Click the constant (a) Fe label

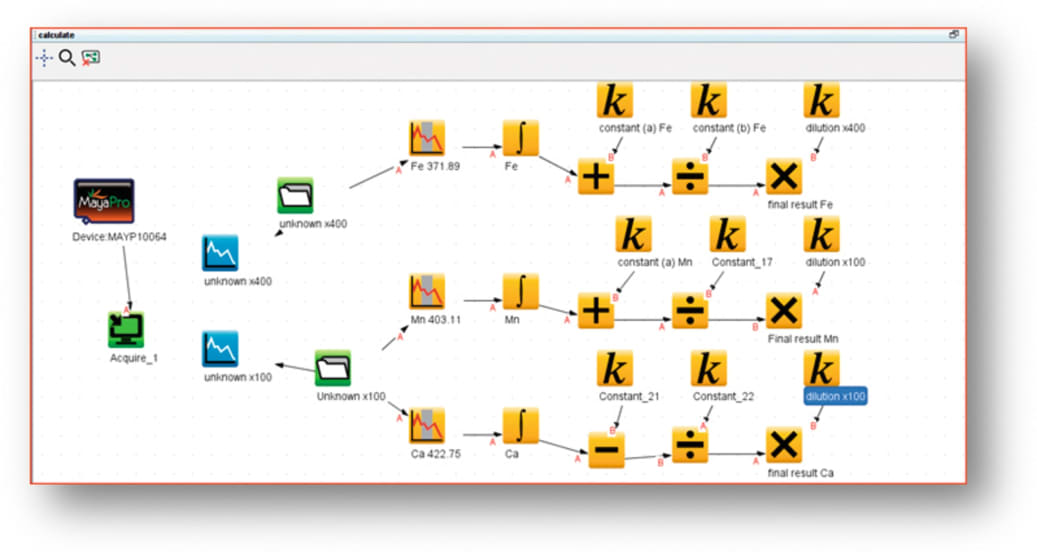[x=635, y=128]
